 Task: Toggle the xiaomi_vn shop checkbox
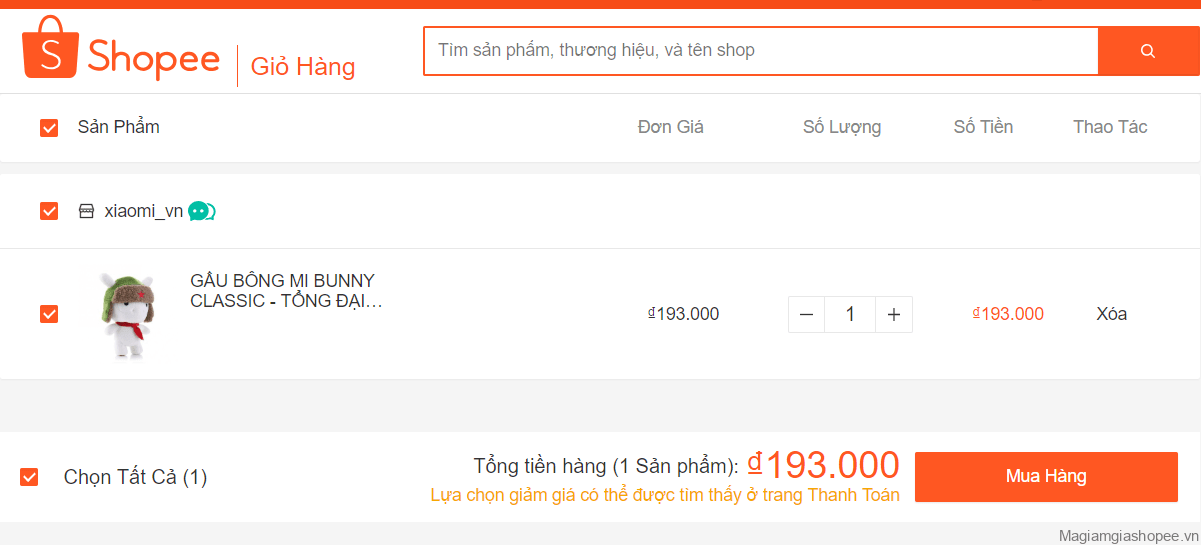coord(49,211)
